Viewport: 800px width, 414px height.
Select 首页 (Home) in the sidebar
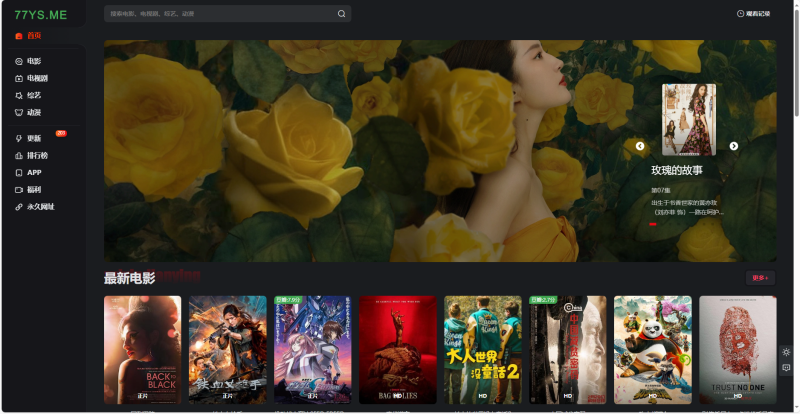pos(33,35)
